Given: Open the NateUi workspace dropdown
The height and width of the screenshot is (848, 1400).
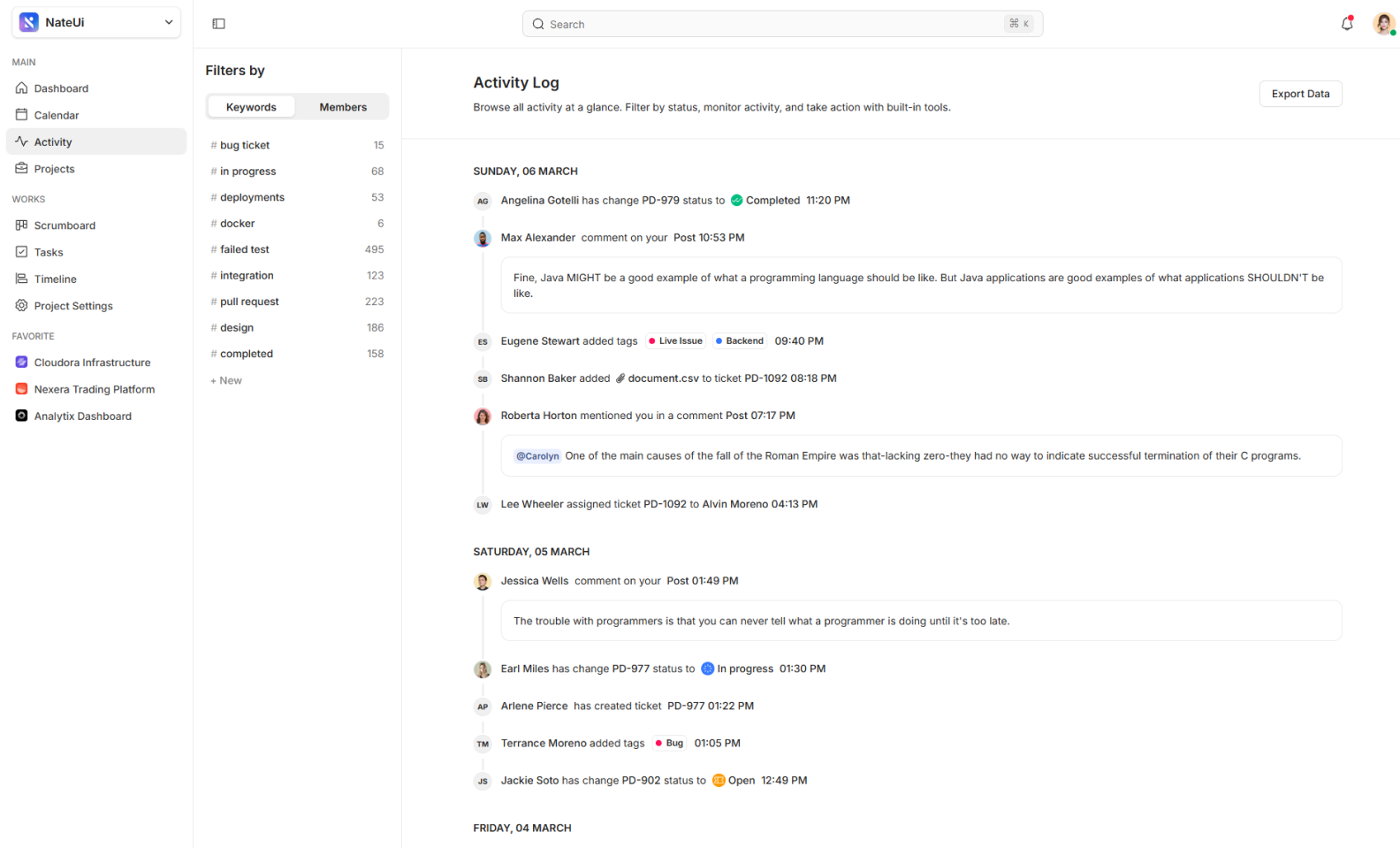Looking at the screenshot, I should click(96, 22).
